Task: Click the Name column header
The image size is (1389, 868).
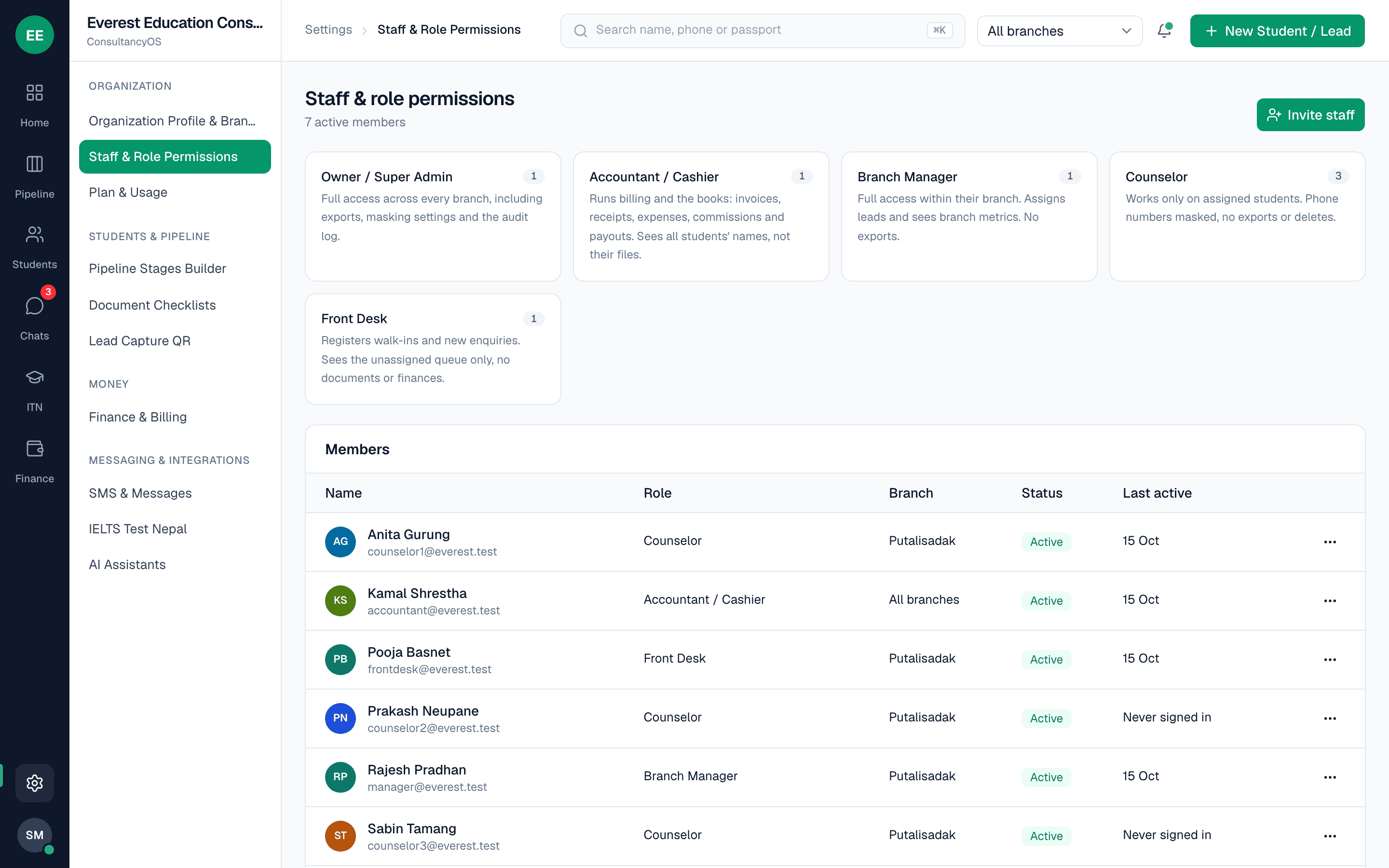Action: pos(343,492)
